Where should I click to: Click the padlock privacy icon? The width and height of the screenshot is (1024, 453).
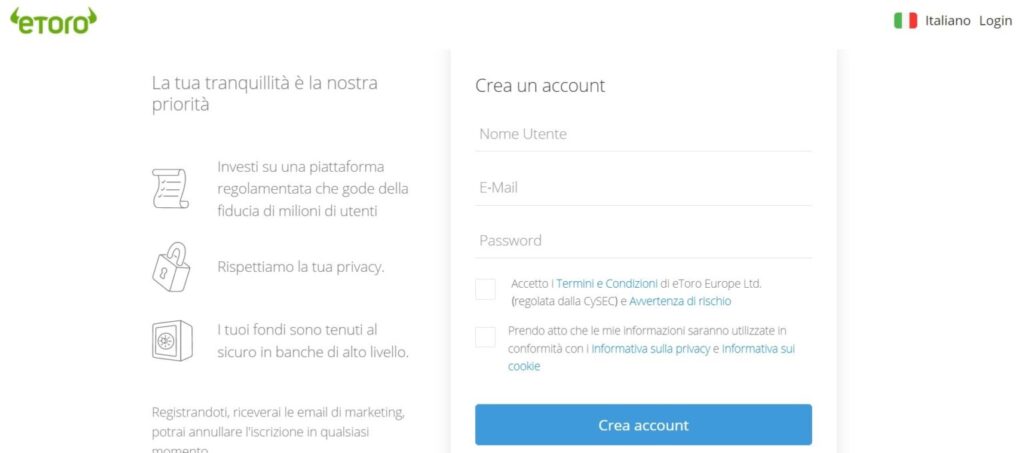[x=170, y=266]
